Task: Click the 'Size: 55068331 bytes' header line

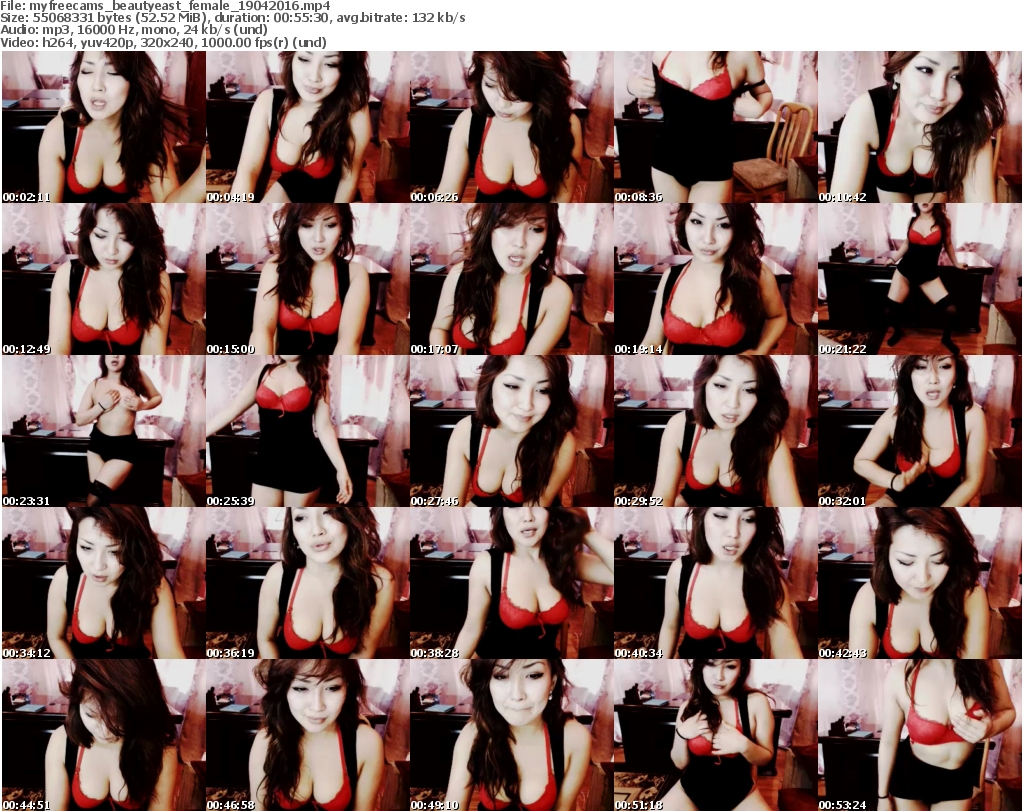Action: pos(232,18)
